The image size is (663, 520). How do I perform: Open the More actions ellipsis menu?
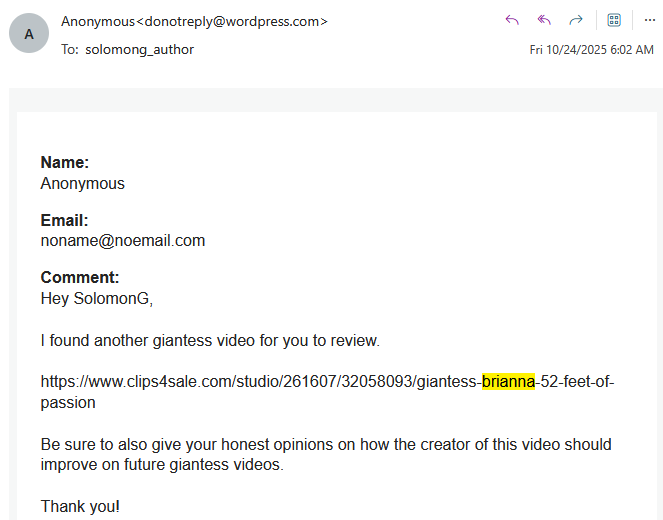tap(646, 20)
